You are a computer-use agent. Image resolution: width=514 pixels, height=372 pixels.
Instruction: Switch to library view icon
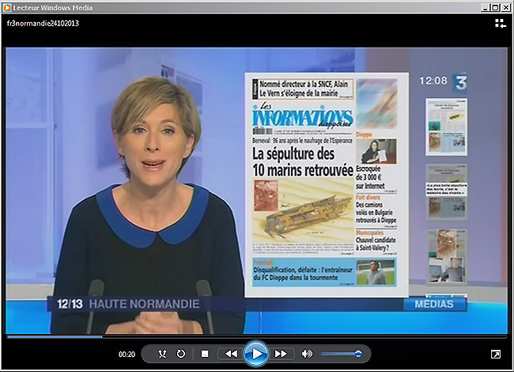[500, 23]
